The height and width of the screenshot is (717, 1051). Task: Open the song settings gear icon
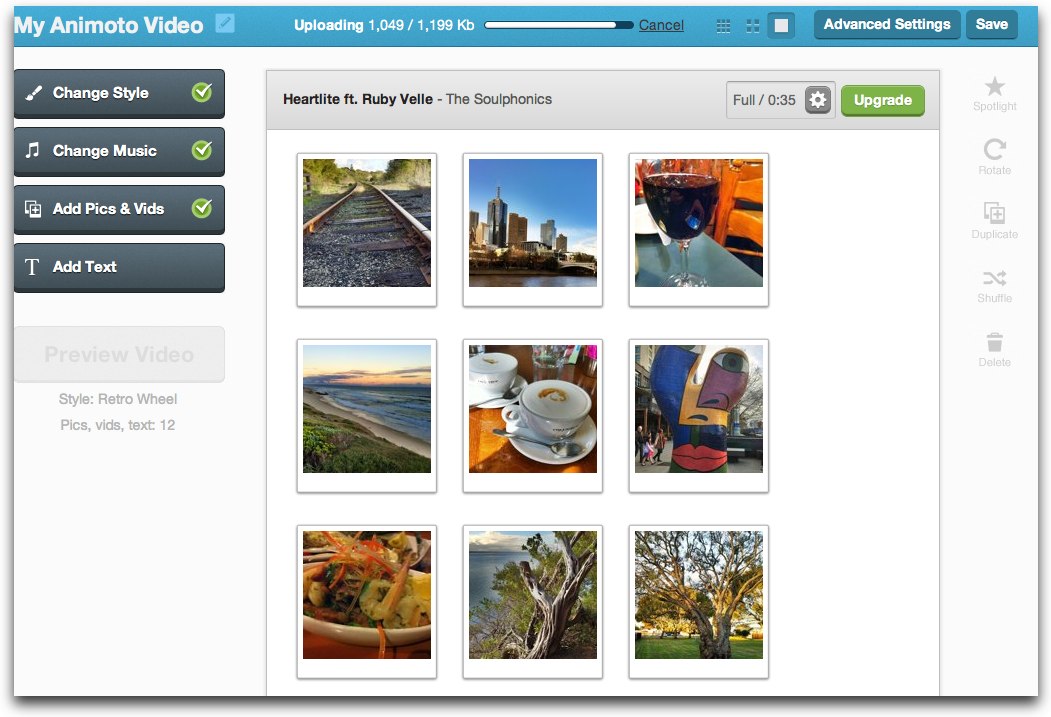coord(817,100)
